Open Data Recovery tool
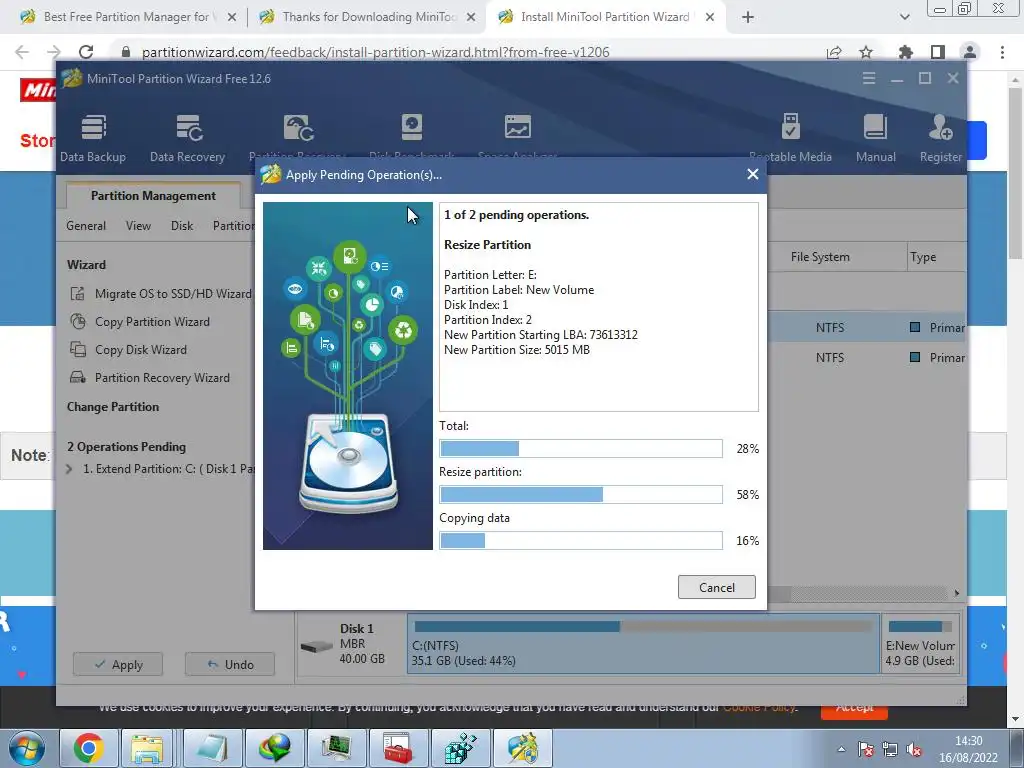1024x768 pixels. (x=187, y=138)
